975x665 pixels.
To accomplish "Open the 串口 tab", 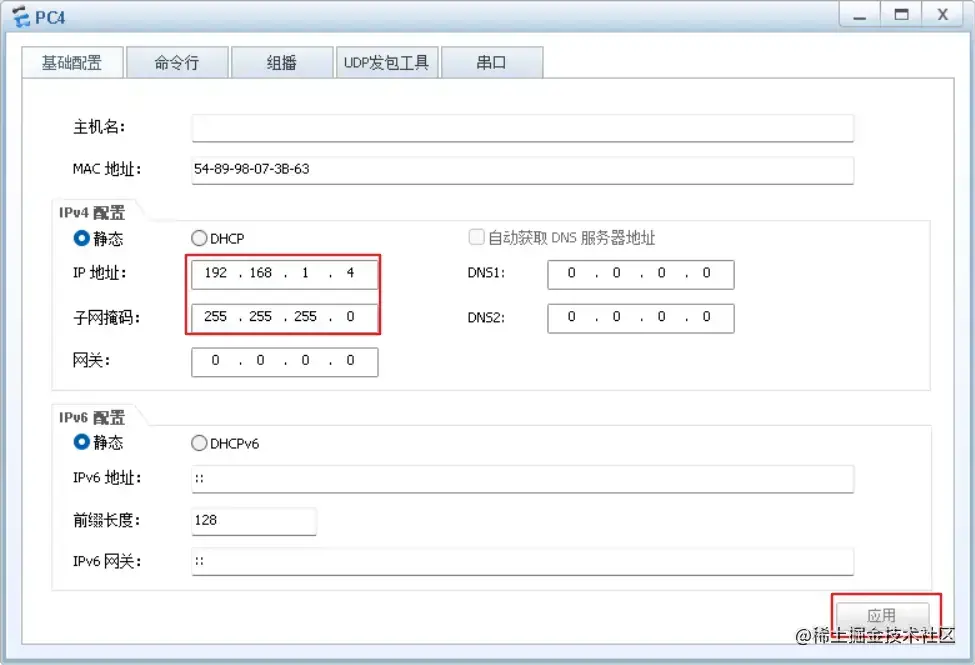I will click(x=492, y=63).
